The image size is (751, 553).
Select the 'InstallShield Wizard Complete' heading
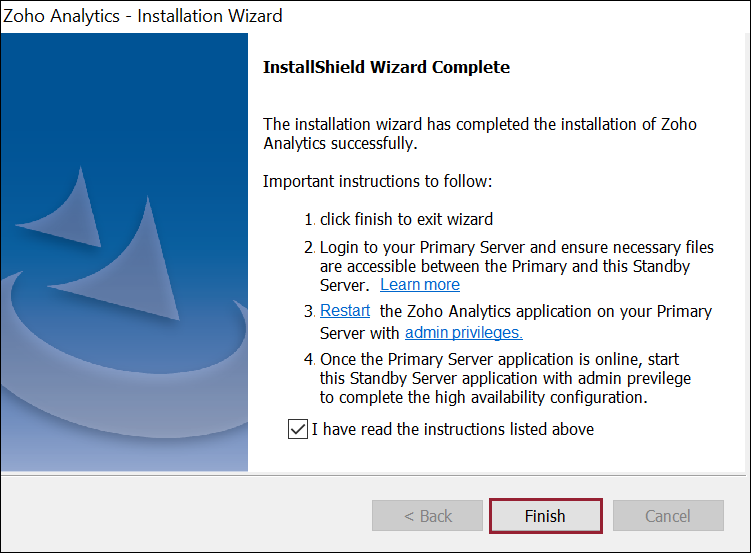coord(386,67)
